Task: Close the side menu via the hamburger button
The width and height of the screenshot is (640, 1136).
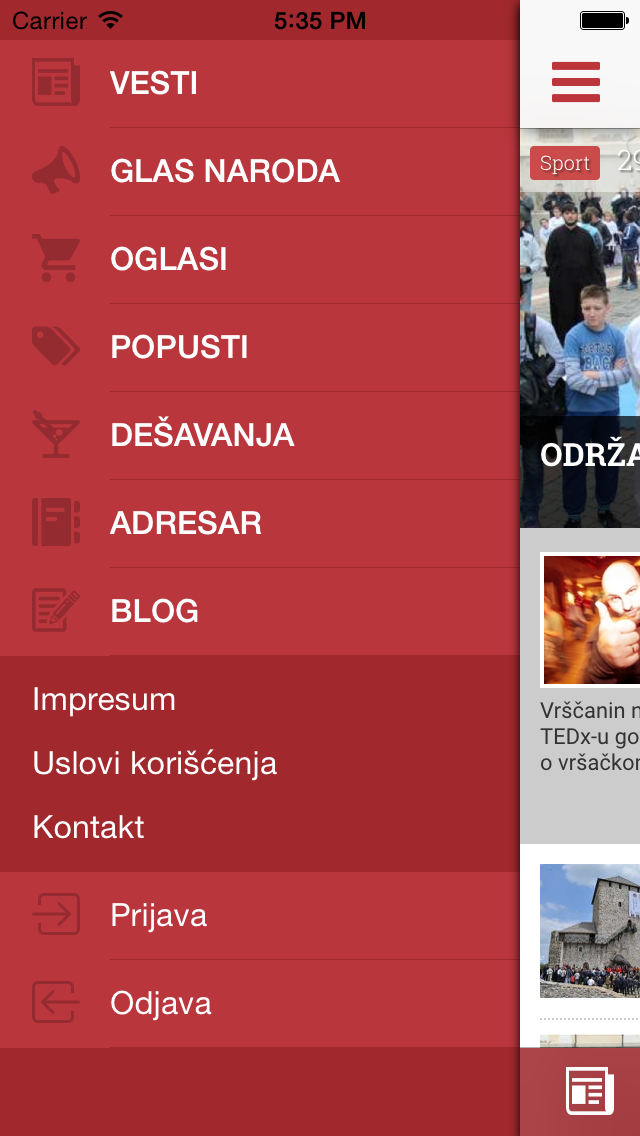Action: tap(575, 82)
